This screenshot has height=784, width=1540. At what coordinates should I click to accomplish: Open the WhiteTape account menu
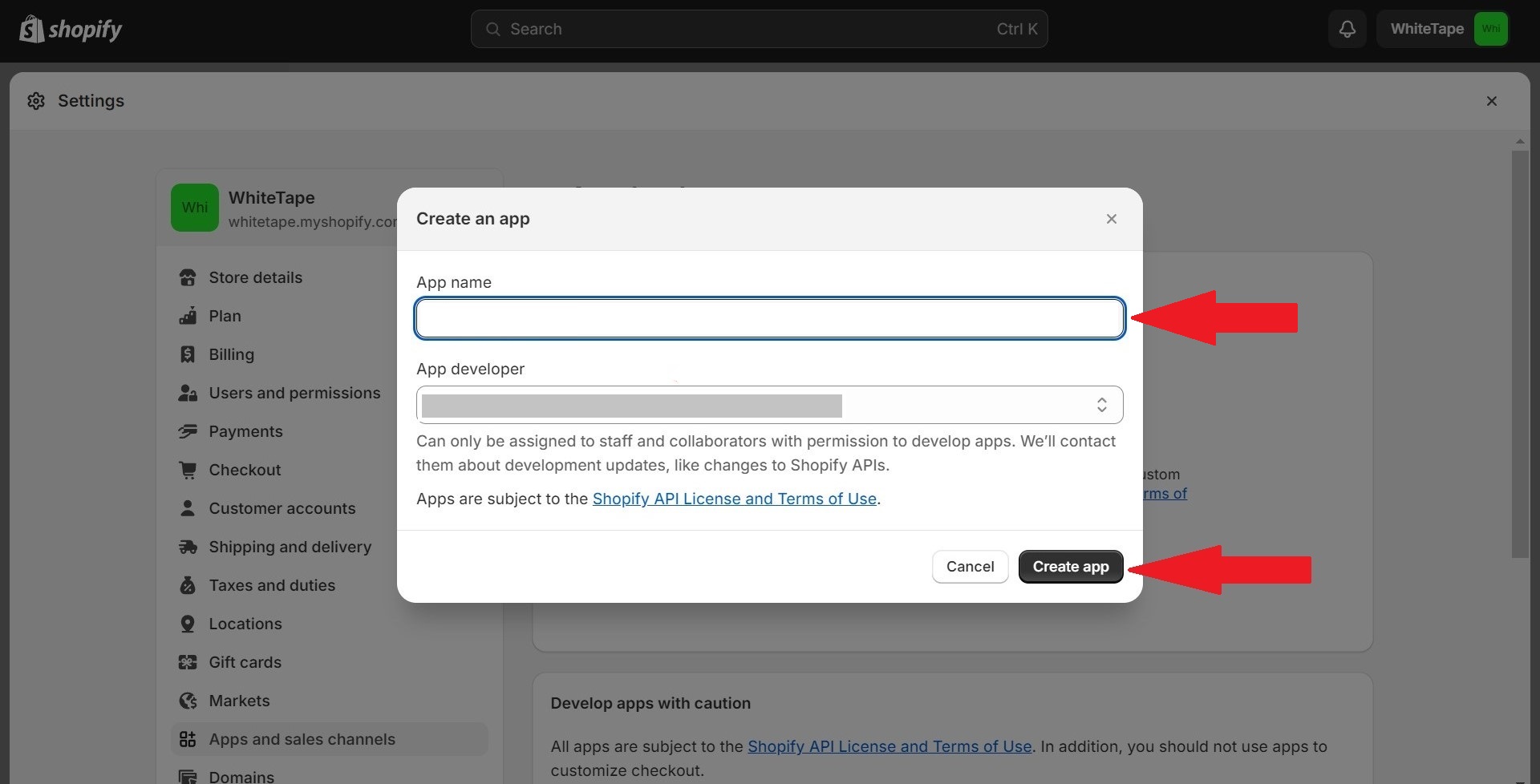click(1443, 29)
